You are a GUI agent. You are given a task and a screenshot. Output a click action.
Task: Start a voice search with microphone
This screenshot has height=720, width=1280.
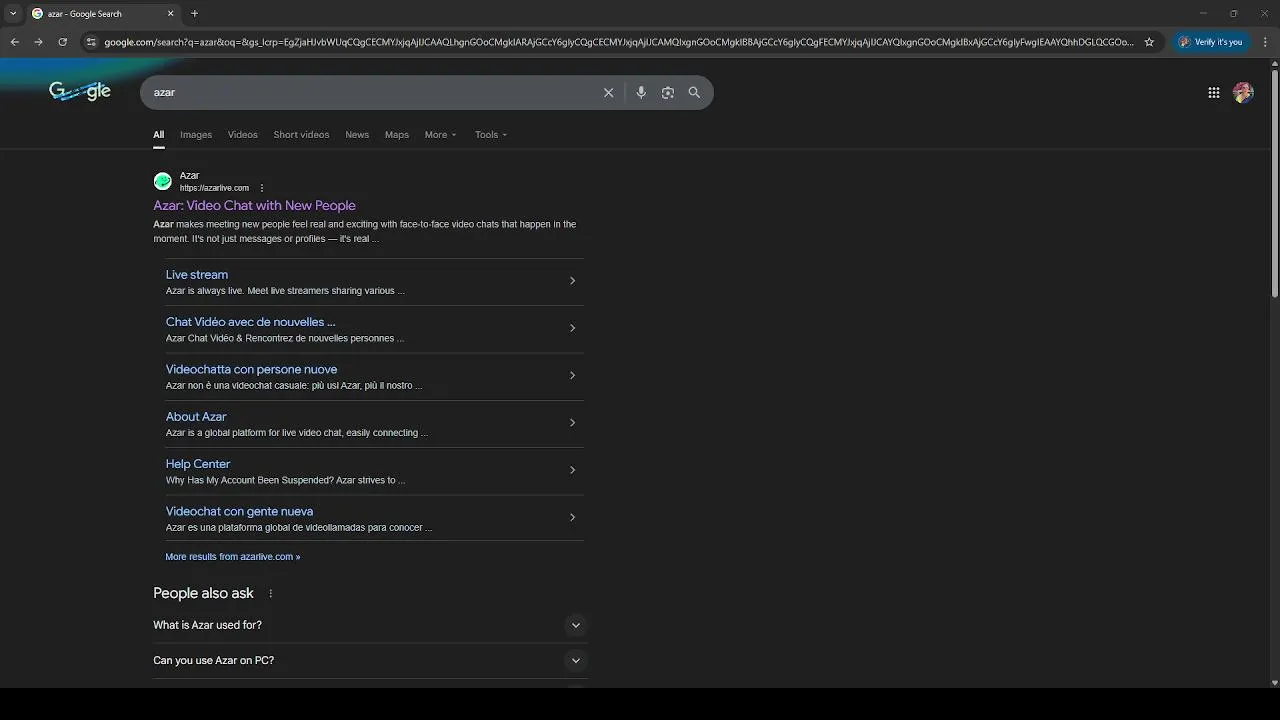(641, 93)
